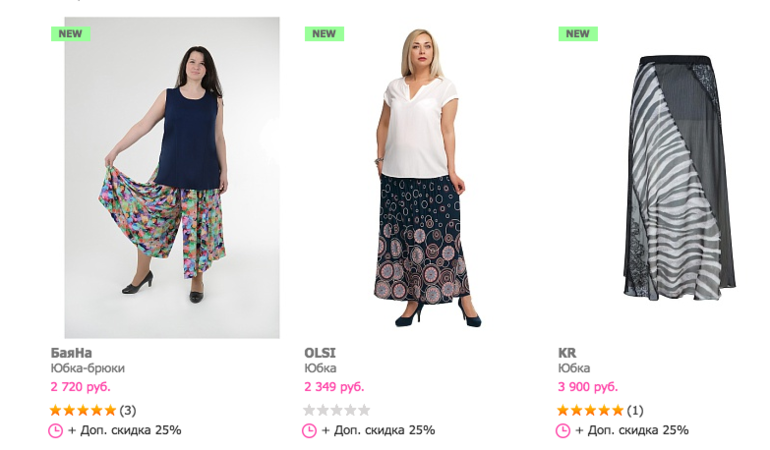Click the NEW badge on KR product

pyautogui.click(x=578, y=33)
